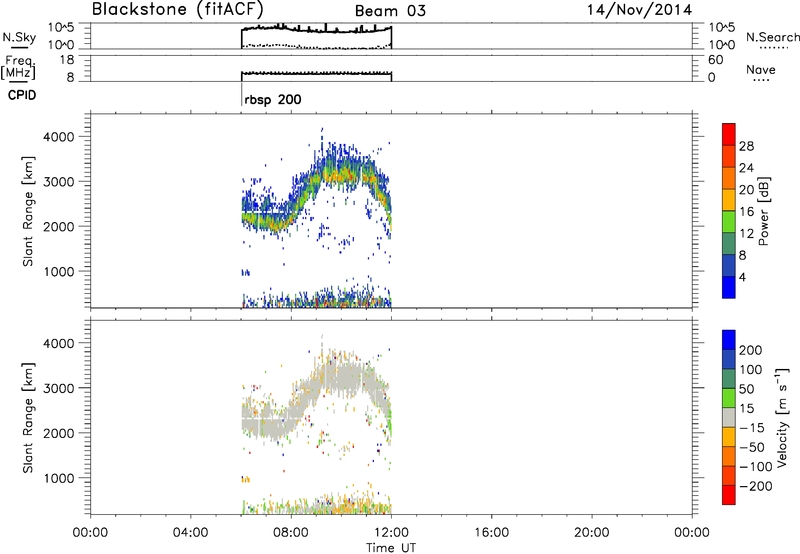Viewport: 800px width, 554px height.
Task: Click the Power panel 'Slant Range [km]' label
Action: 28,211
